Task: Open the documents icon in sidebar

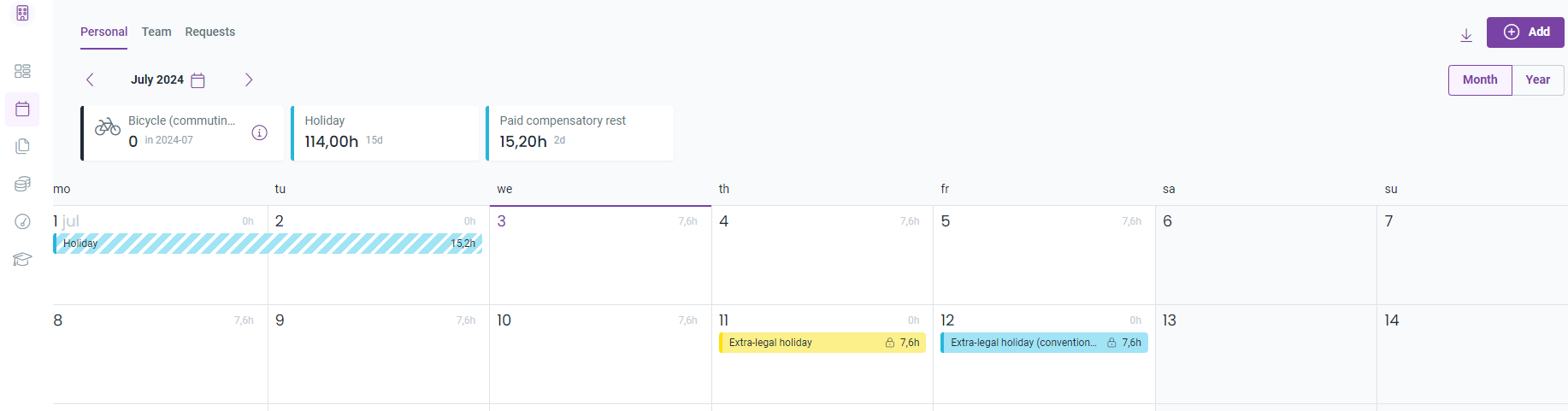Action: point(23,146)
